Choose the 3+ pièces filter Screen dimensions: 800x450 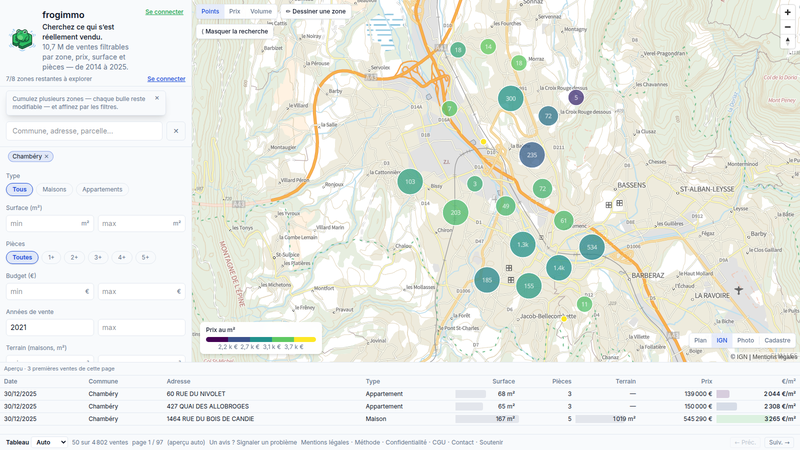tap(98, 257)
